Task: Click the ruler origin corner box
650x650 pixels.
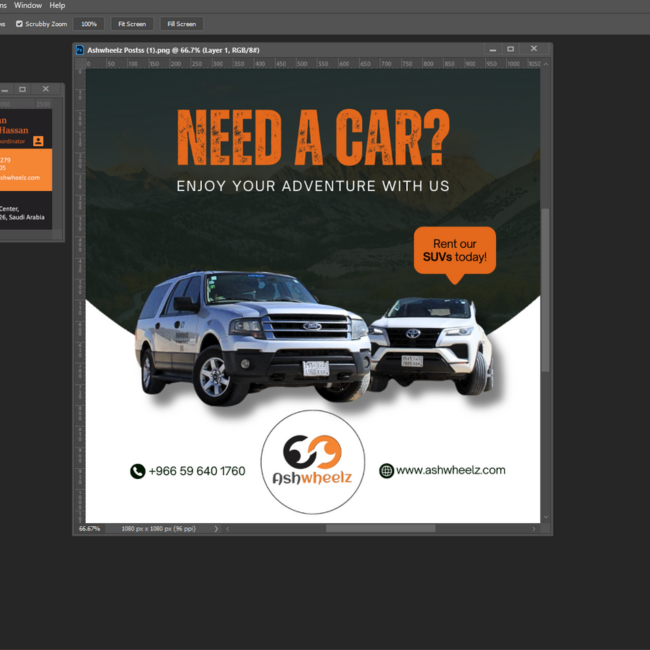Action: 80,63
